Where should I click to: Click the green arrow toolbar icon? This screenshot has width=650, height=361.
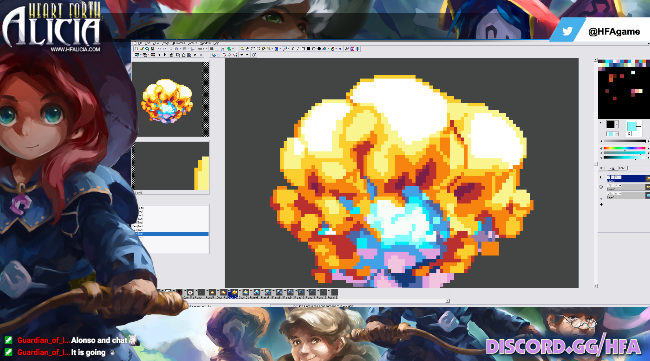tap(229, 48)
